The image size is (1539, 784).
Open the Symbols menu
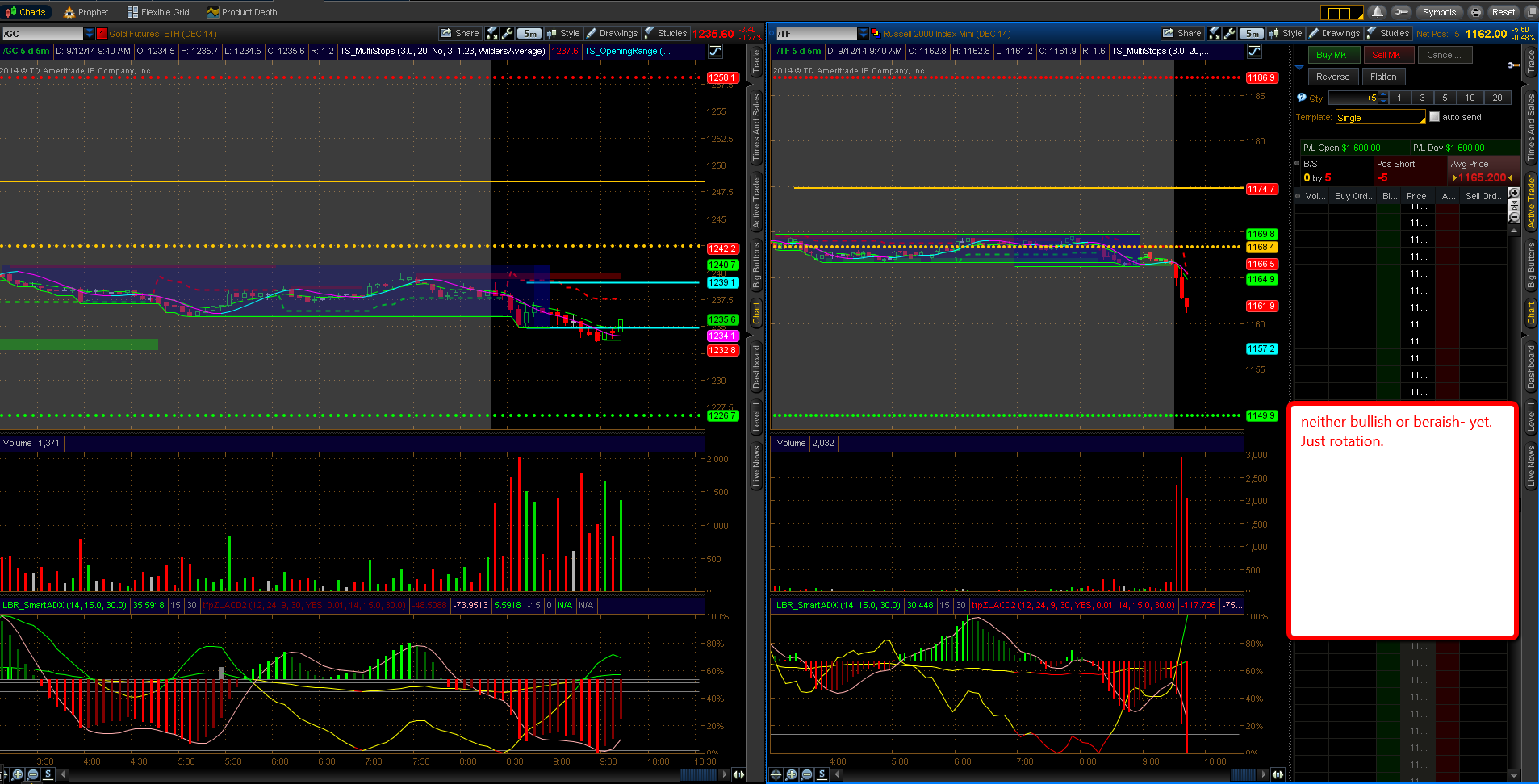click(x=1439, y=12)
